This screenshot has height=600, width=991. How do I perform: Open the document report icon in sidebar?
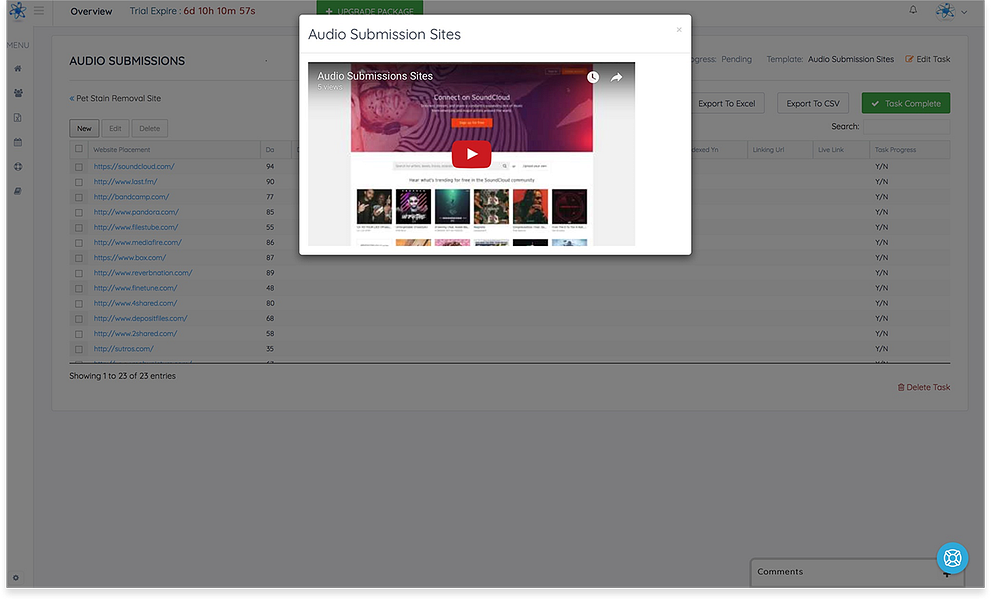click(18, 118)
